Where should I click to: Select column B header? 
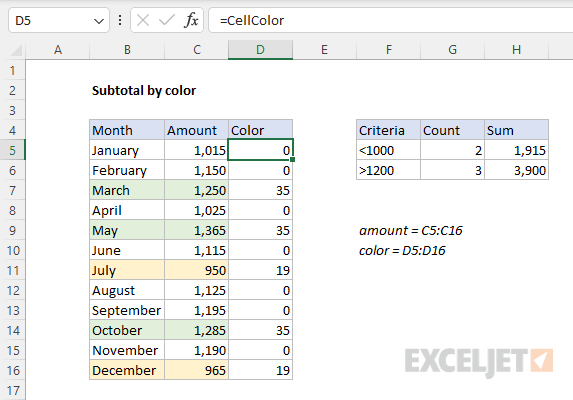pos(127,50)
